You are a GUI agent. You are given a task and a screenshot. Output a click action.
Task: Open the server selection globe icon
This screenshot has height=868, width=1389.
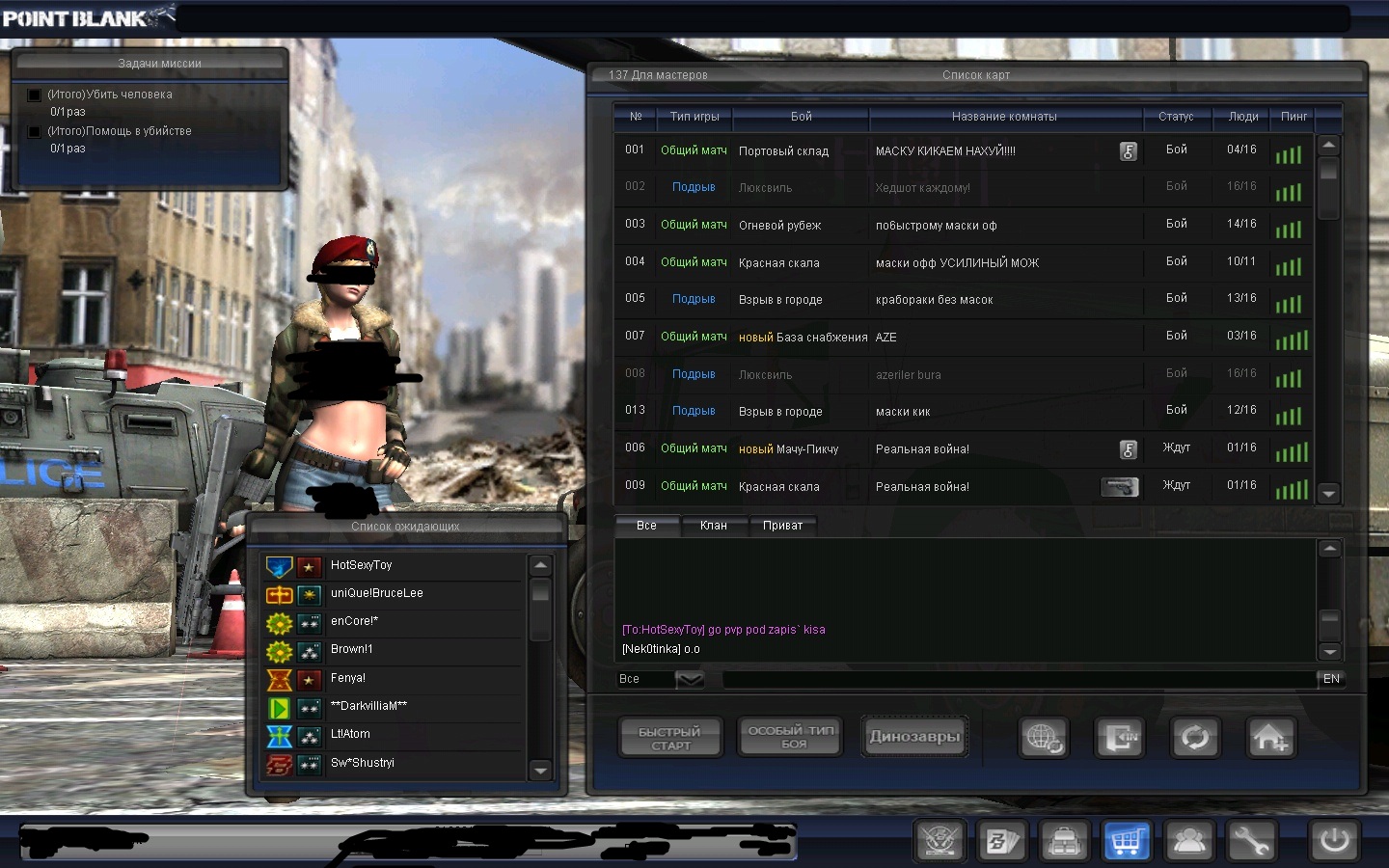tap(1044, 739)
